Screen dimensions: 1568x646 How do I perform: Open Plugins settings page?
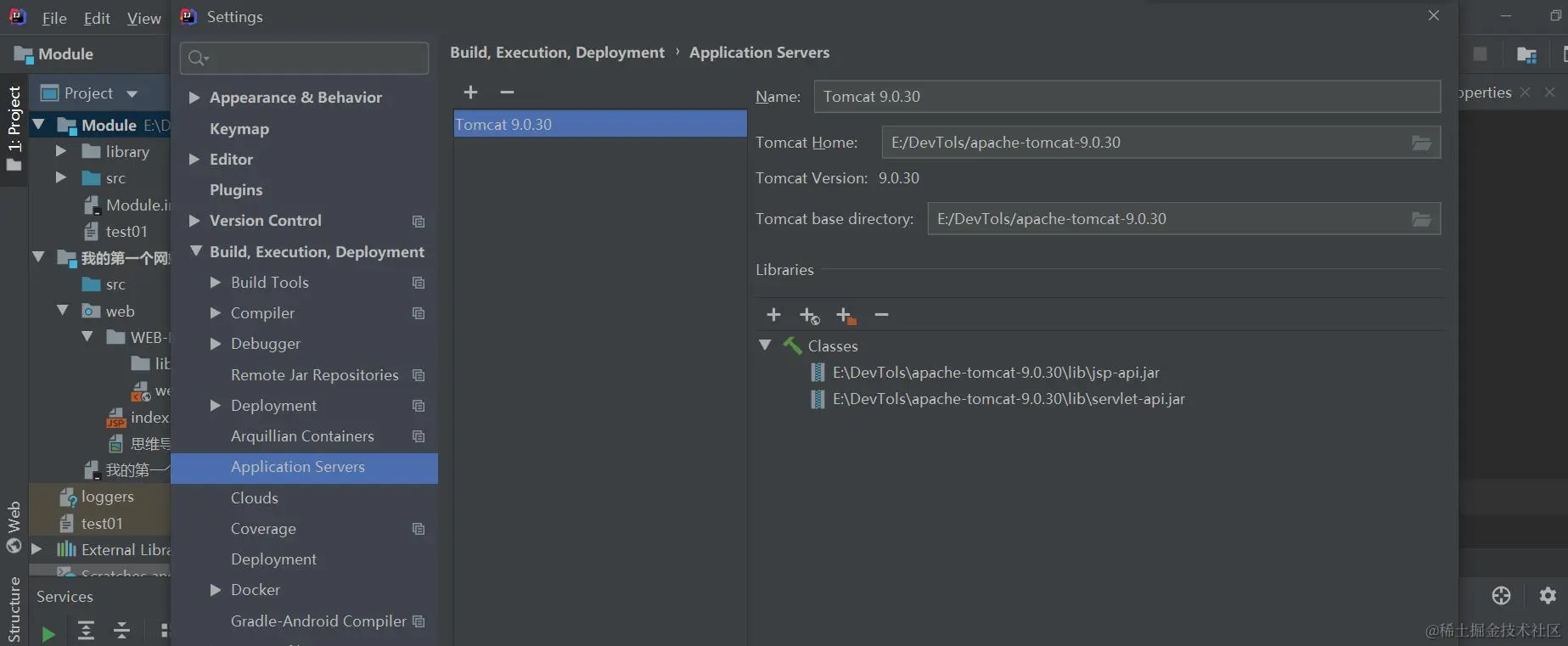tap(236, 190)
